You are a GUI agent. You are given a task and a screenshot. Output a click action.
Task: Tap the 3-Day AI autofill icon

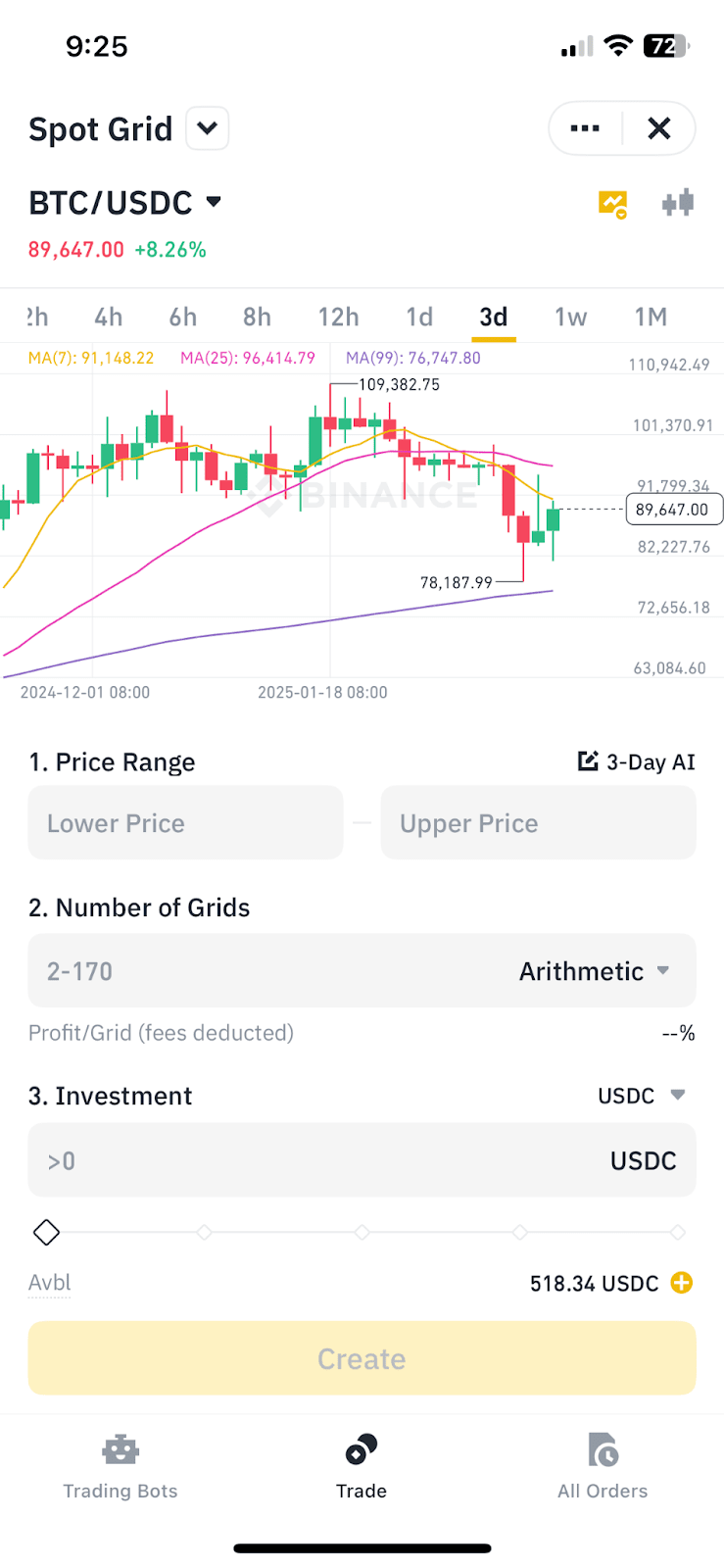pyautogui.click(x=588, y=761)
